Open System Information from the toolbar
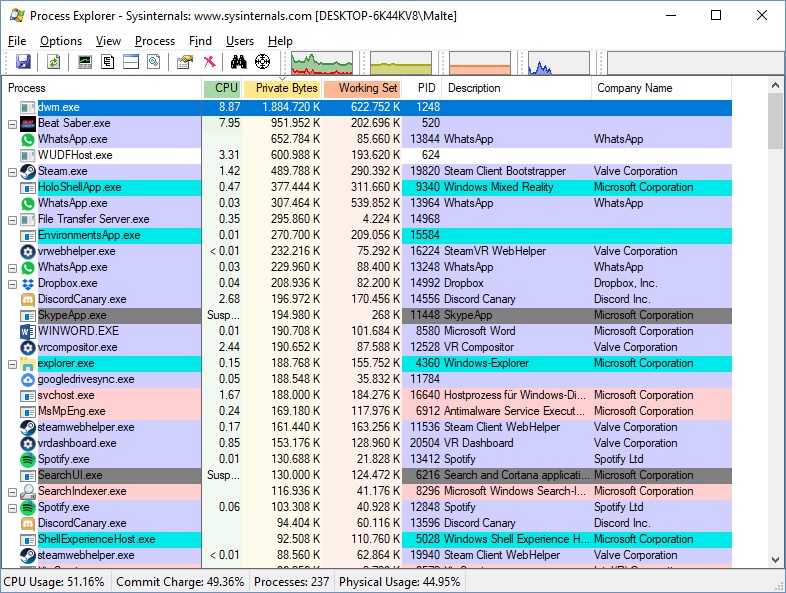Viewport: 786px width, 593px height. 85,62
